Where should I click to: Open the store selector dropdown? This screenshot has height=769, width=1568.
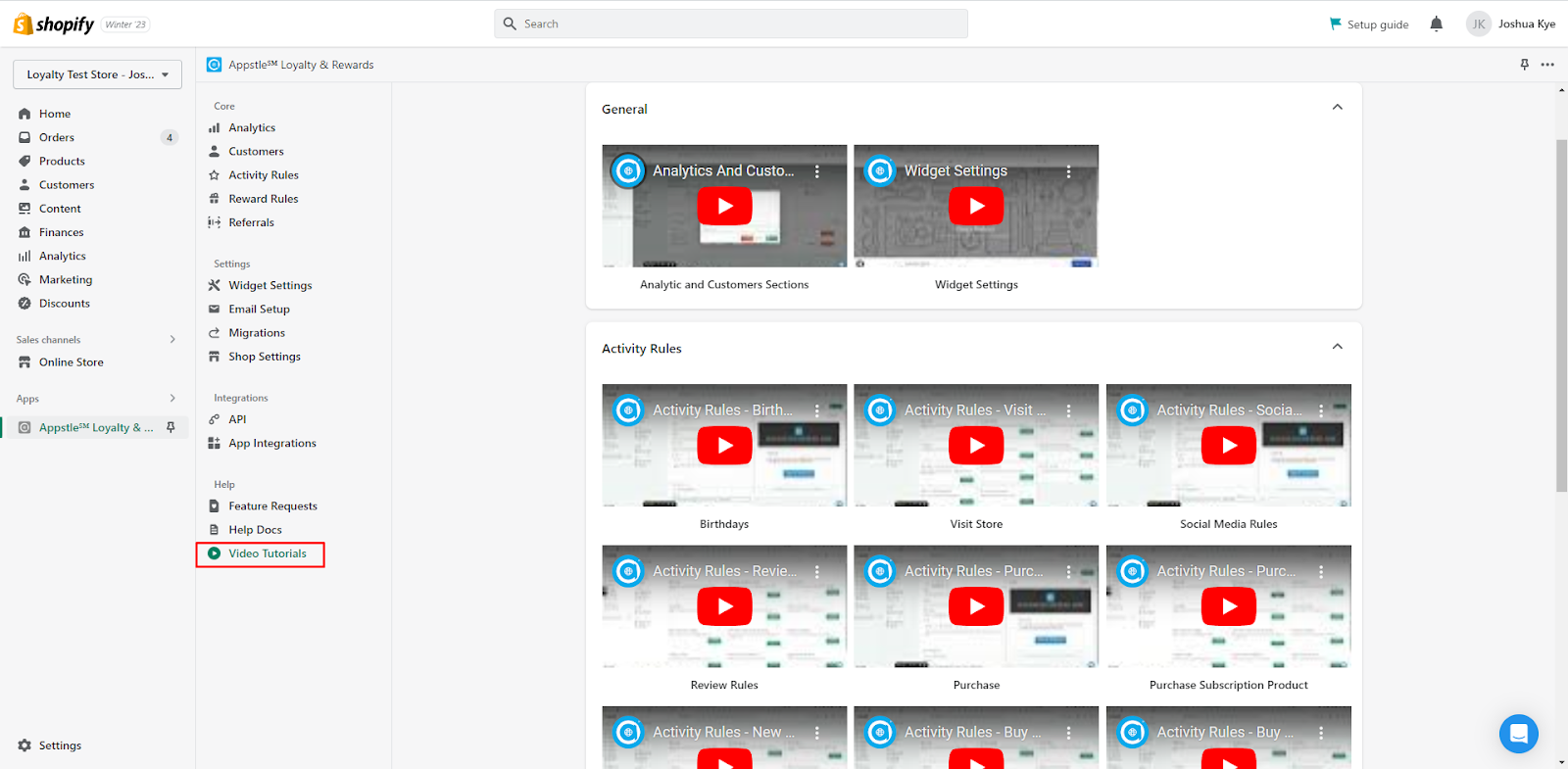coord(97,74)
